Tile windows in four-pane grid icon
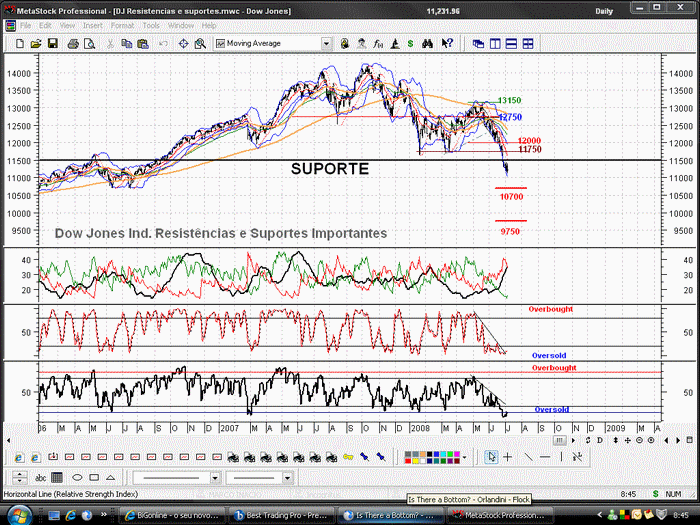Image resolution: width=700 pixels, height=525 pixels. (x=528, y=44)
